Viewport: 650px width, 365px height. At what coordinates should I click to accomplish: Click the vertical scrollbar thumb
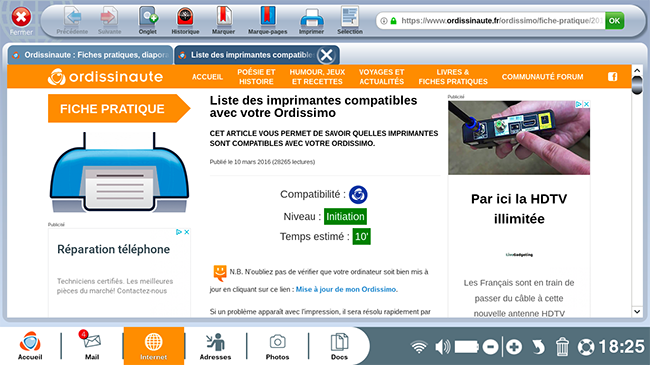click(x=637, y=86)
